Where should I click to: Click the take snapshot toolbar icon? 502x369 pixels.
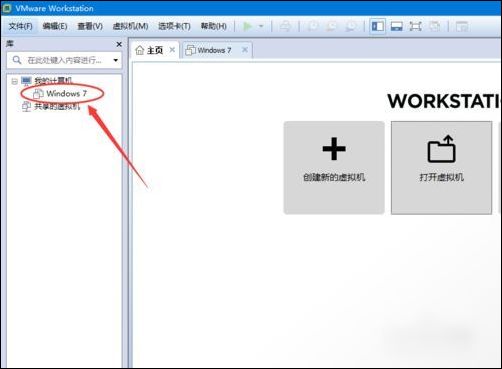pos(313,26)
